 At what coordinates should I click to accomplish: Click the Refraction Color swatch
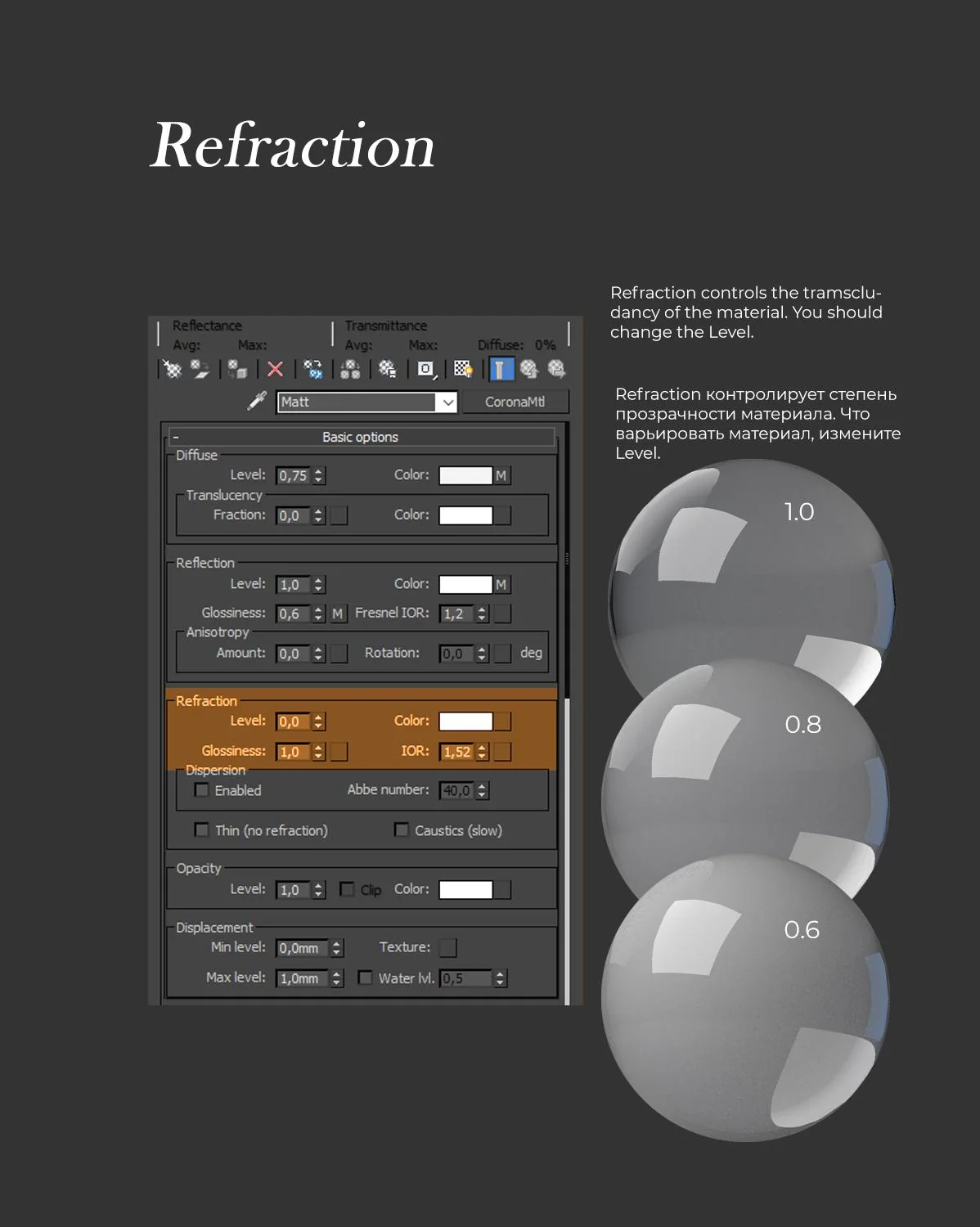click(465, 721)
